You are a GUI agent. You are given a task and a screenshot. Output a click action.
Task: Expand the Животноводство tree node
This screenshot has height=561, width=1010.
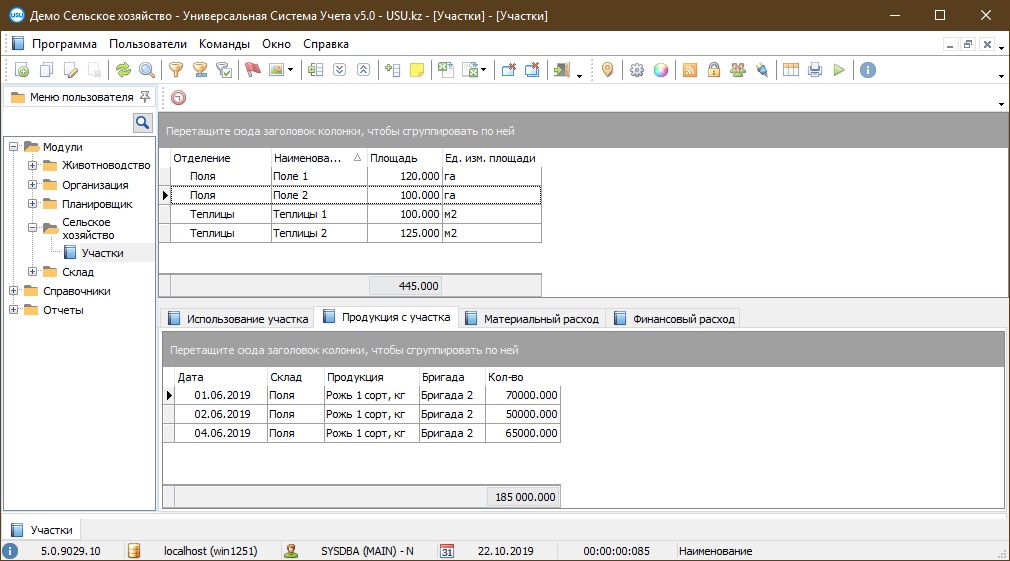pos(33,166)
